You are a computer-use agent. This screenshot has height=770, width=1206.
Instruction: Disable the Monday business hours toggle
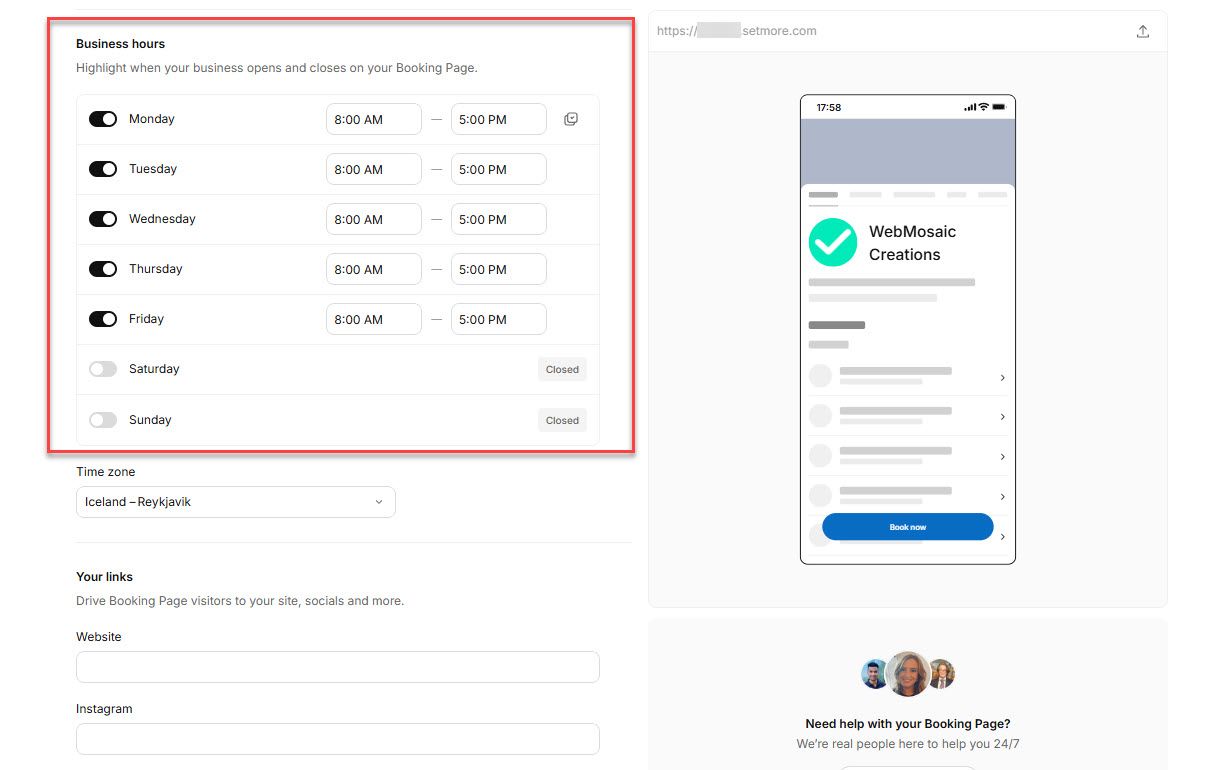103,119
